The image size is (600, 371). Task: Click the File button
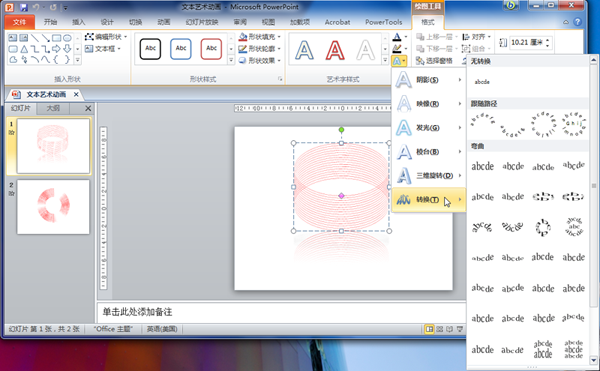click(x=20, y=22)
